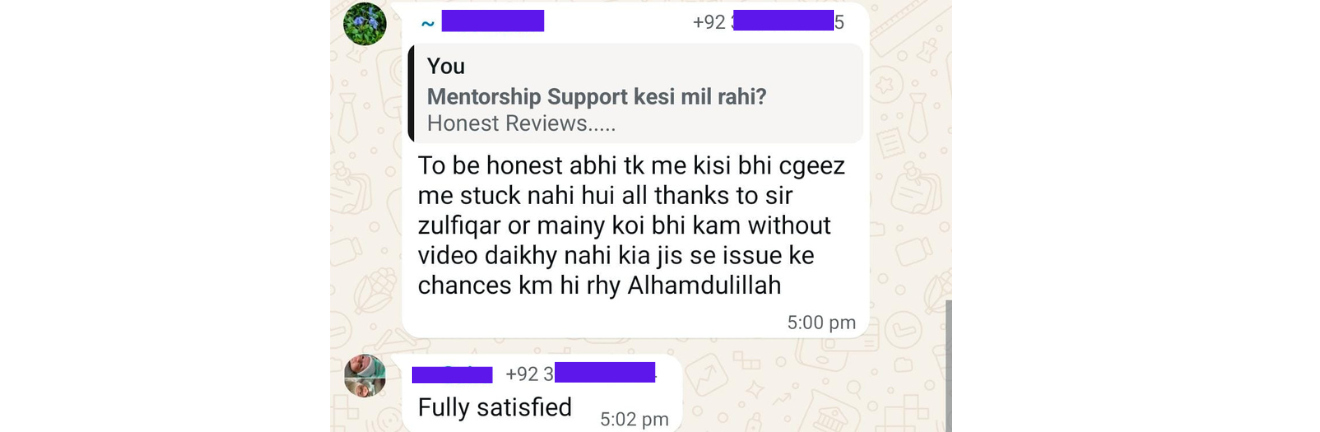Open the blue flower profile picture avatar

365,24
